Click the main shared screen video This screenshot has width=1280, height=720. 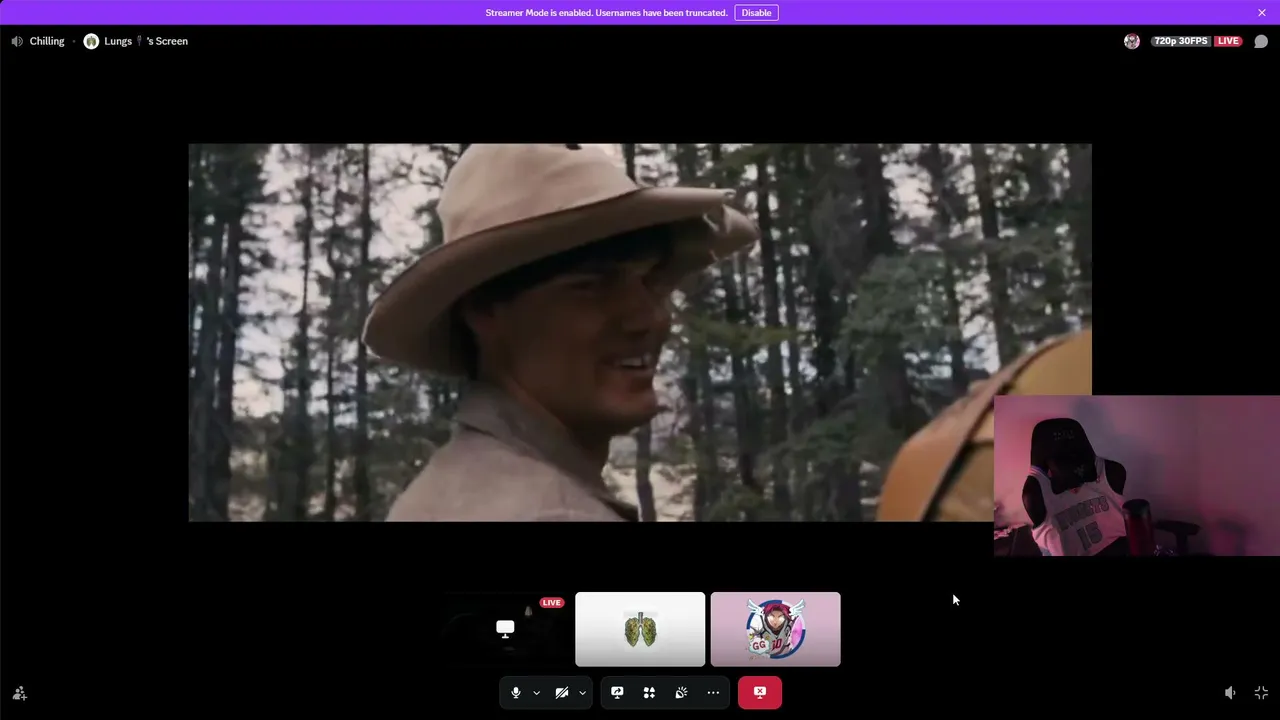point(640,332)
